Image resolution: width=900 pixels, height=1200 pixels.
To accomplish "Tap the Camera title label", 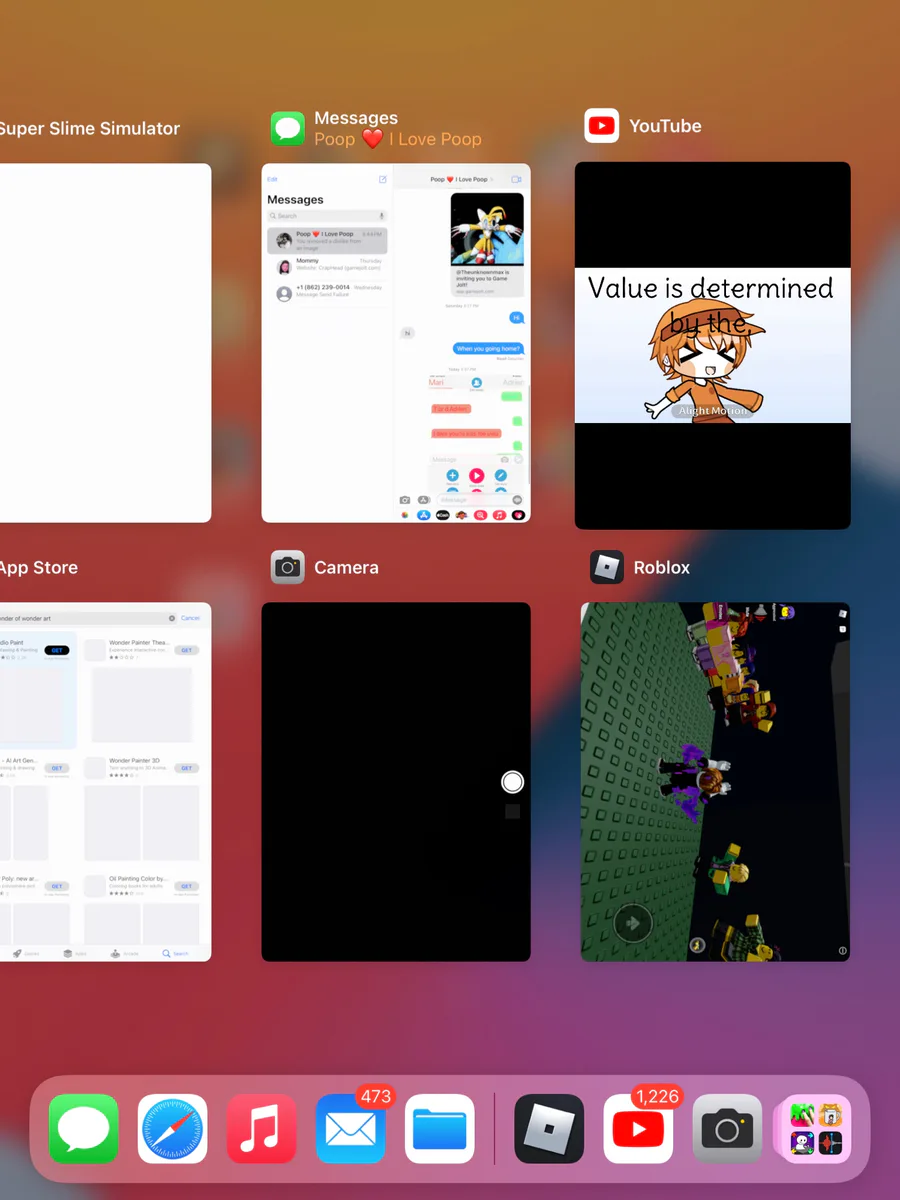I will pyautogui.click(x=346, y=567).
